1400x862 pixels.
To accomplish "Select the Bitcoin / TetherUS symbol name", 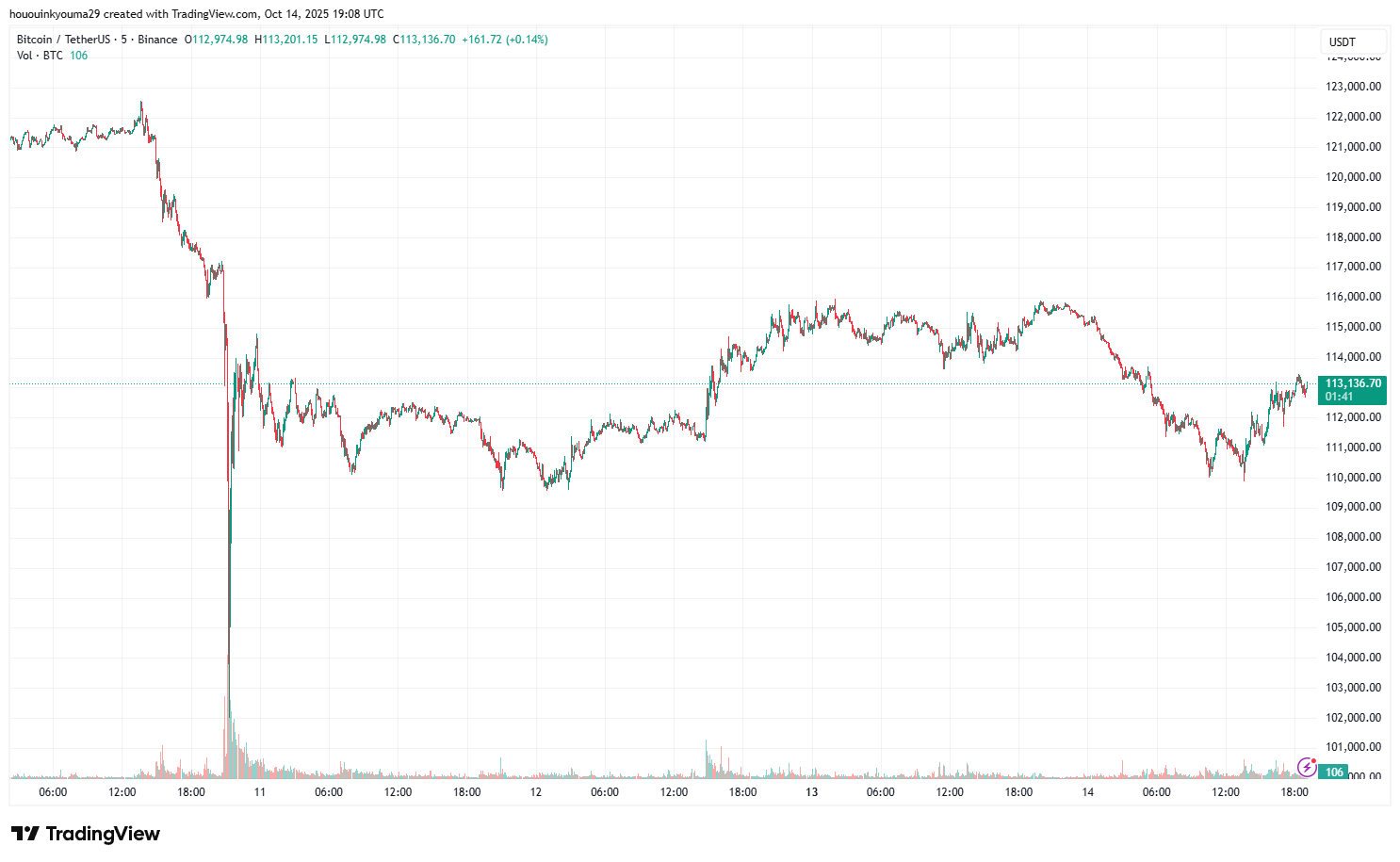I will [66, 40].
